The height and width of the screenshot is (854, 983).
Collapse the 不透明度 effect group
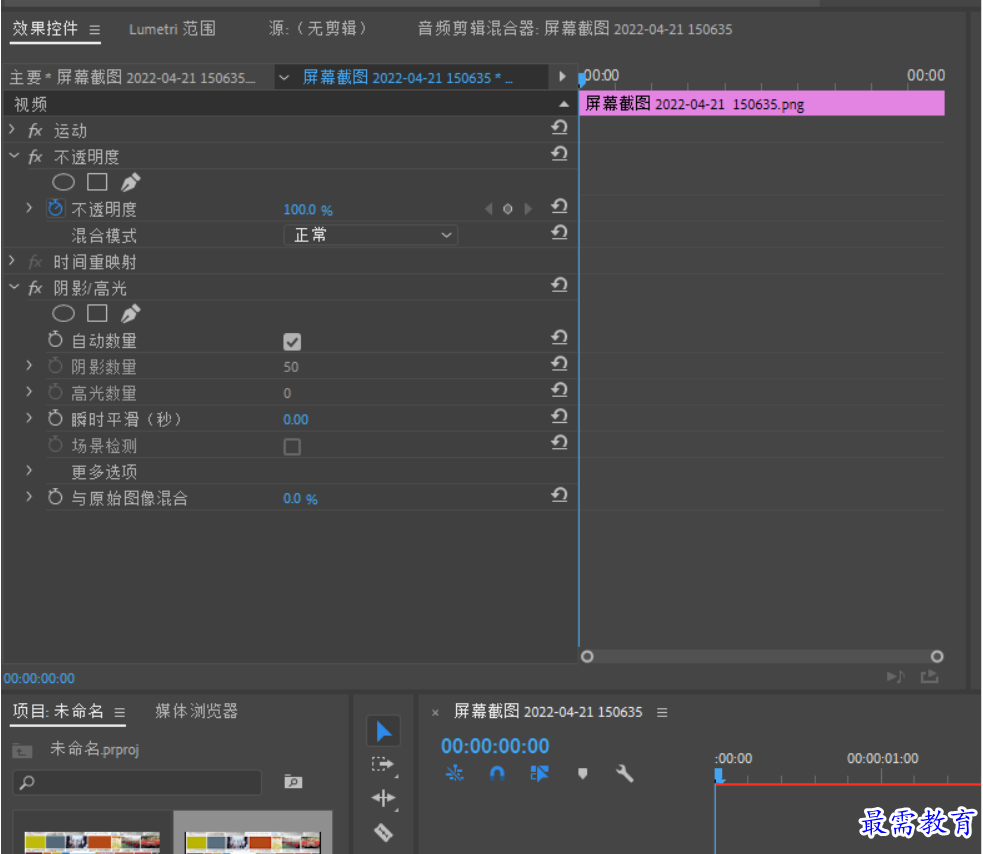point(14,156)
